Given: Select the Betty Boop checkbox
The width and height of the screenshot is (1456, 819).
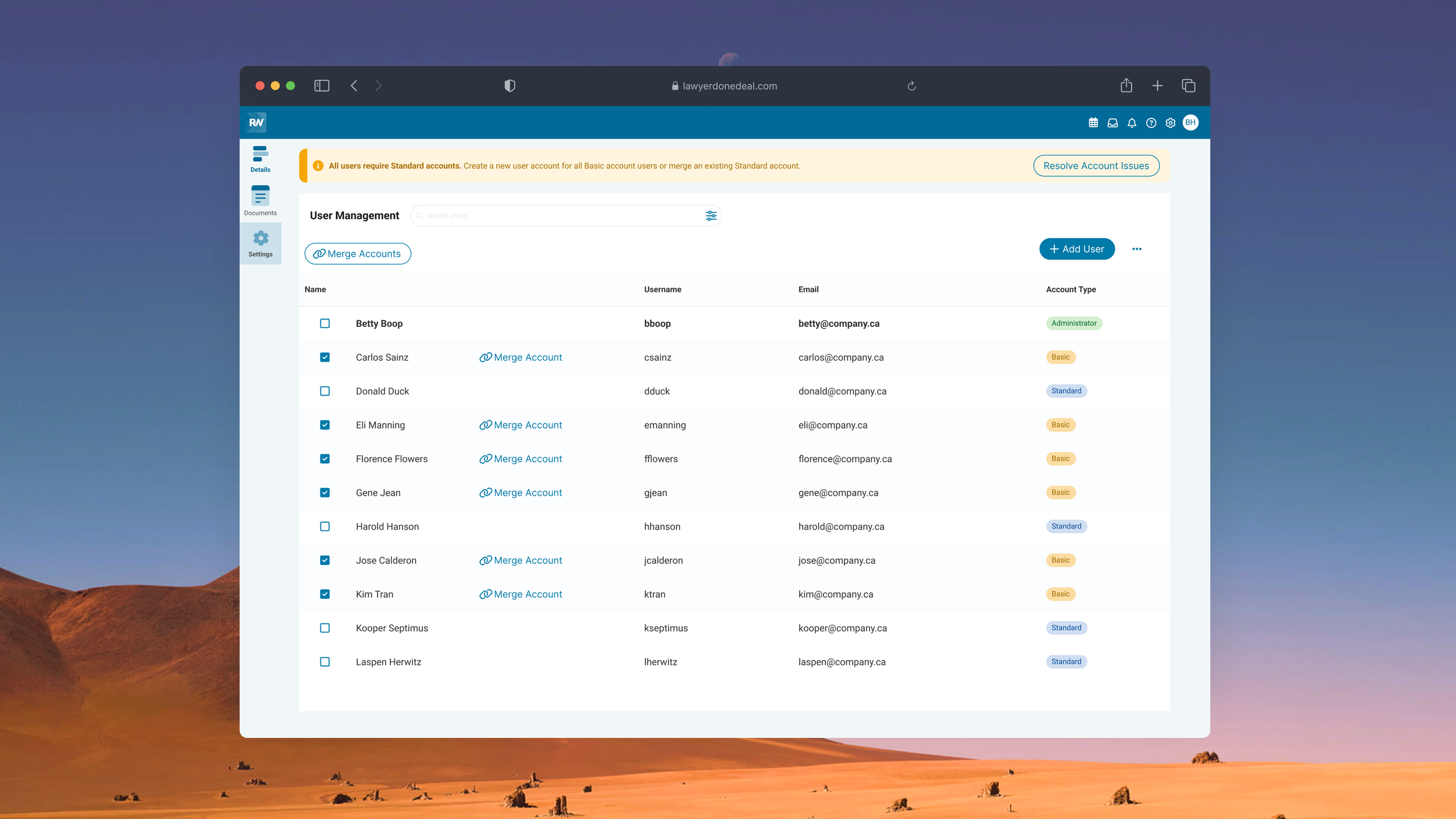Looking at the screenshot, I should coord(325,323).
